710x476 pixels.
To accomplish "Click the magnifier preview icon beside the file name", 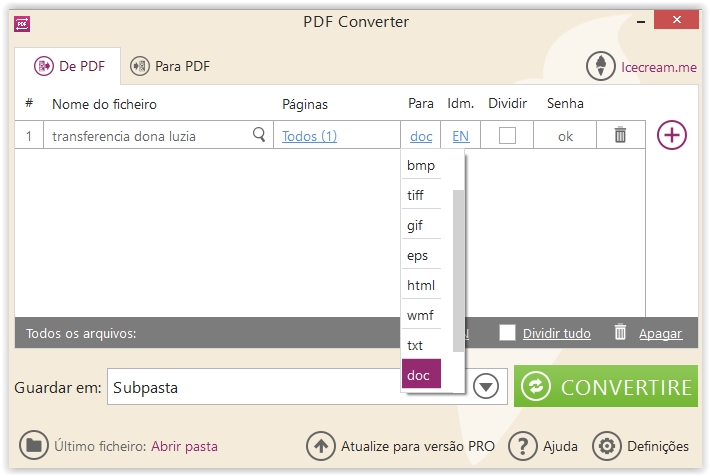I will coord(259,135).
